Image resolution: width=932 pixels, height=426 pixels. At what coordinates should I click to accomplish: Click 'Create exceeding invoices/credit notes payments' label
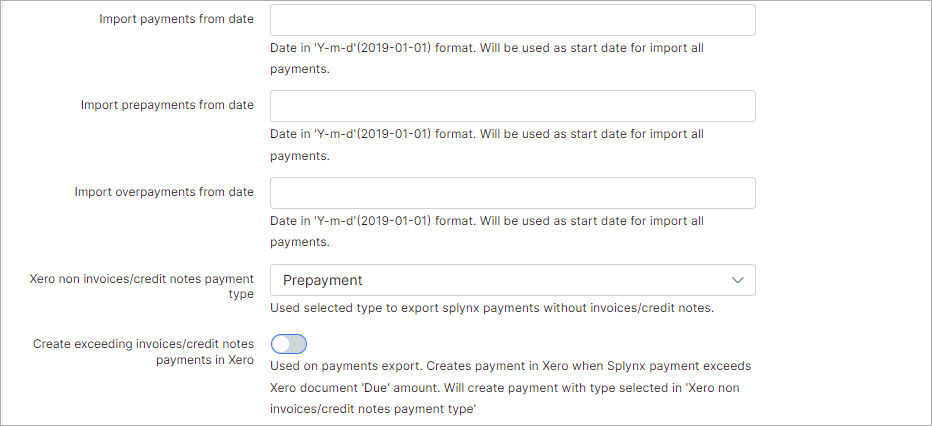pos(143,351)
